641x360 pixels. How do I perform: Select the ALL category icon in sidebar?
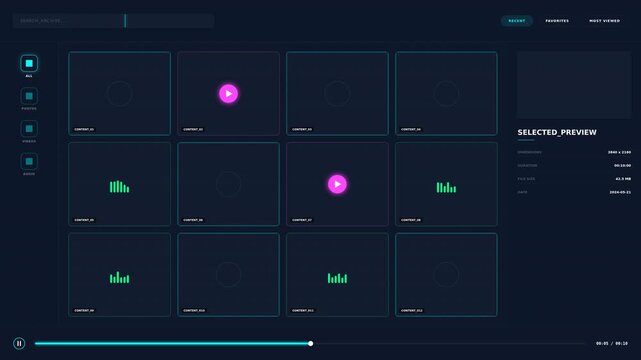point(29,63)
